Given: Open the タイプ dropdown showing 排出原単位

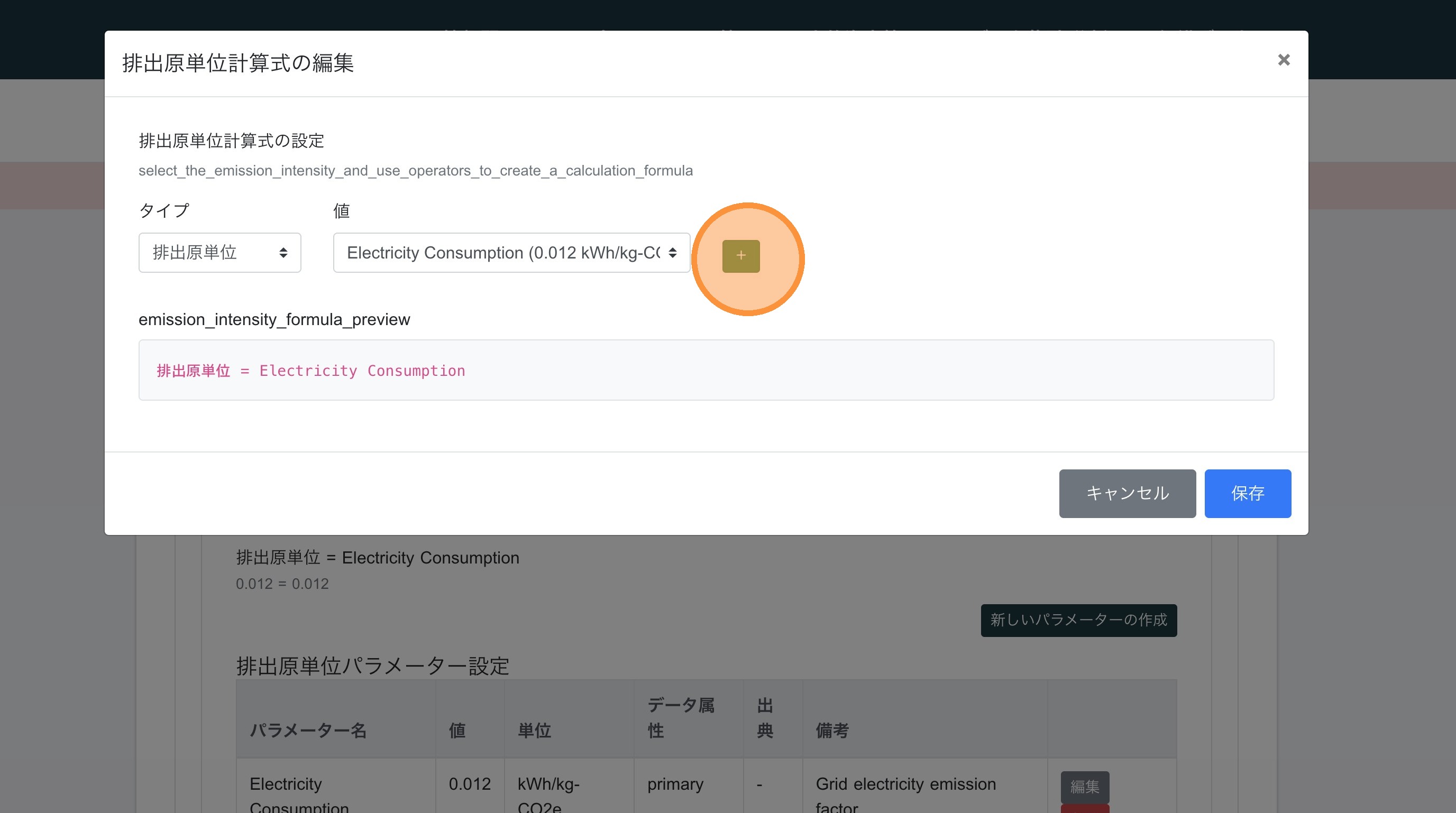Looking at the screenshot, I should [x=219, y=253].
